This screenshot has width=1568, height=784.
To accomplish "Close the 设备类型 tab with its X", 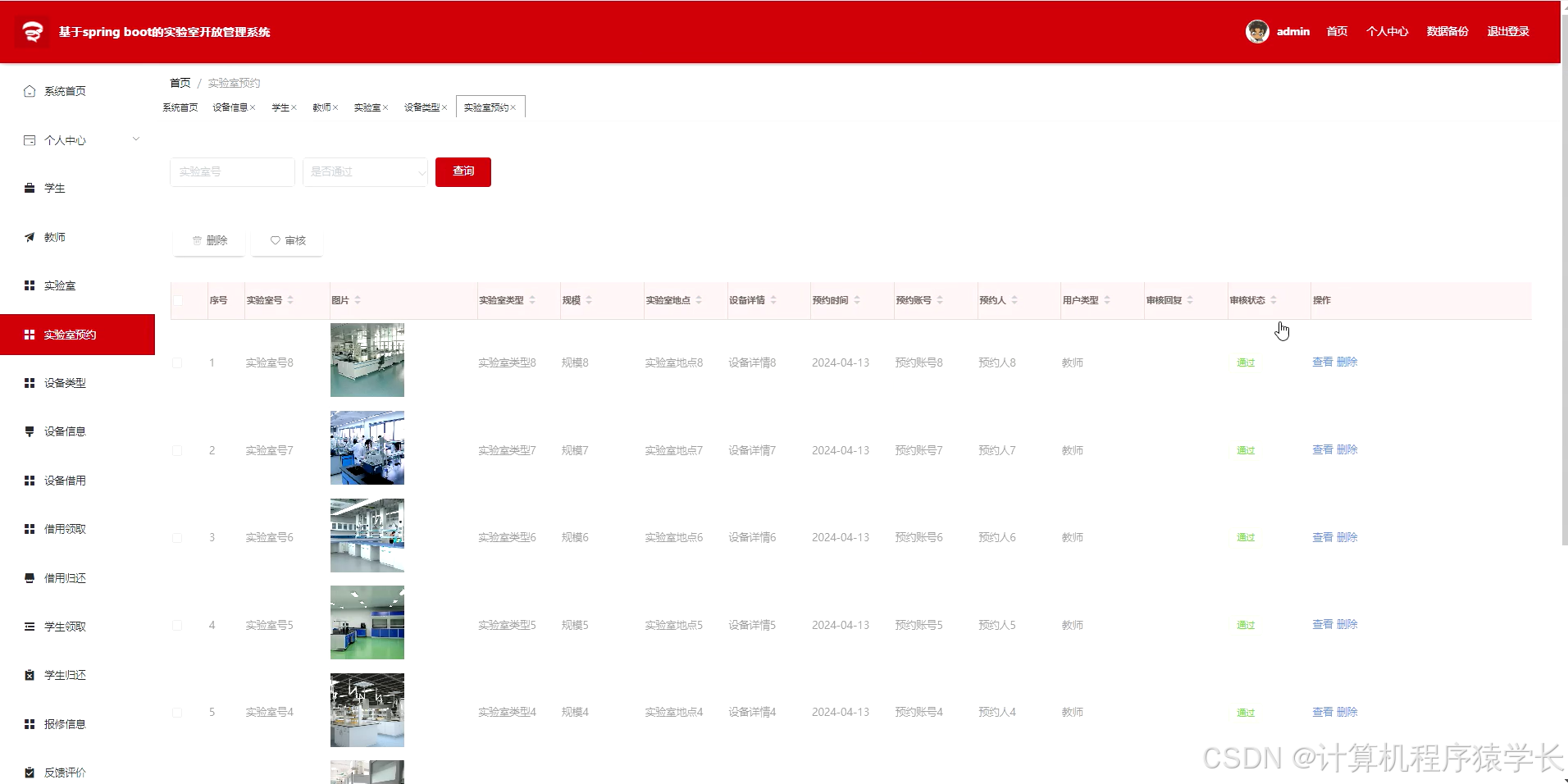I will (x=444, y=107).
